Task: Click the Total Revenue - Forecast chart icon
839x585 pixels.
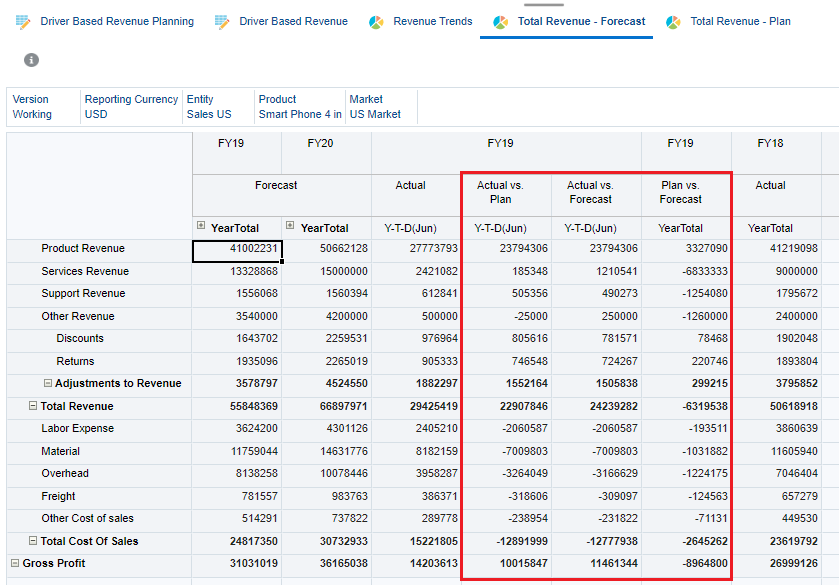Action: tap(498, 19)
